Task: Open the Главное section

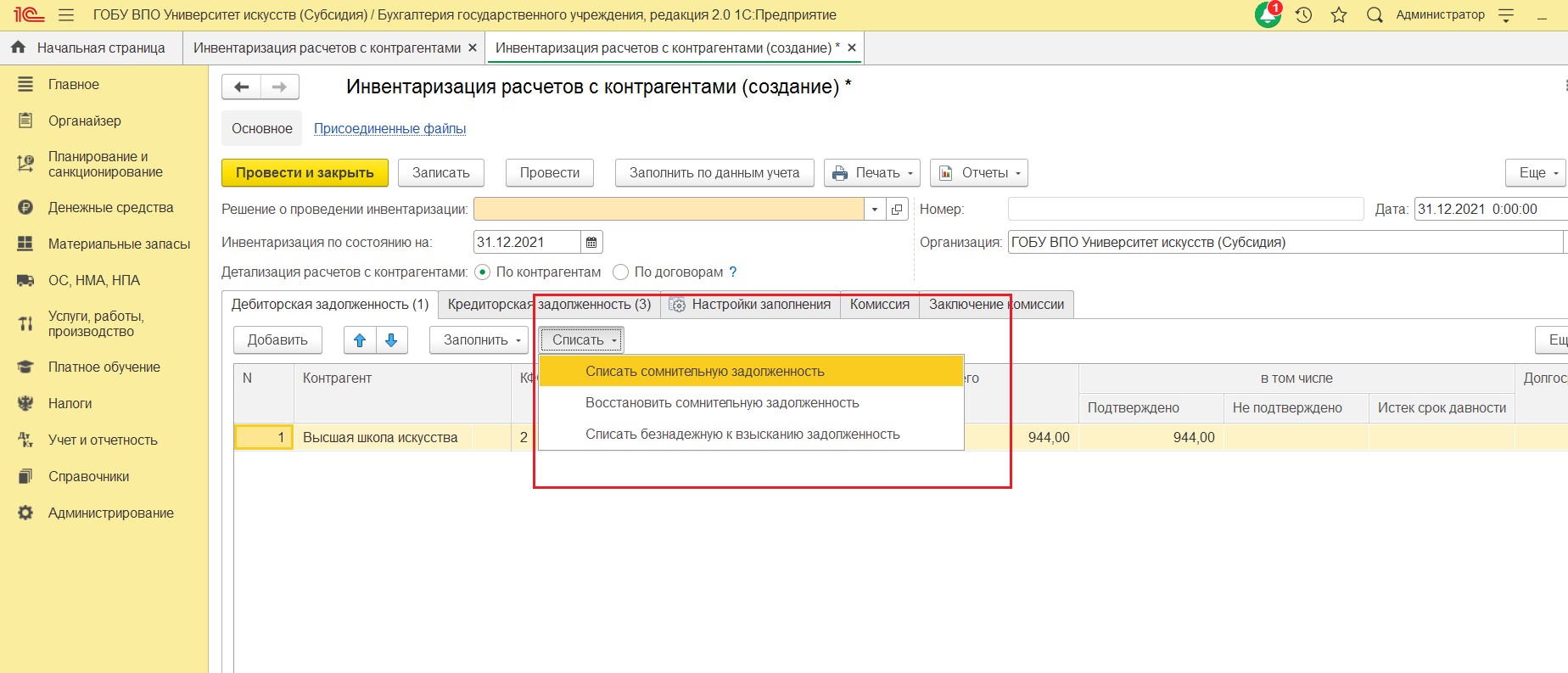Action: coord(74,85)
